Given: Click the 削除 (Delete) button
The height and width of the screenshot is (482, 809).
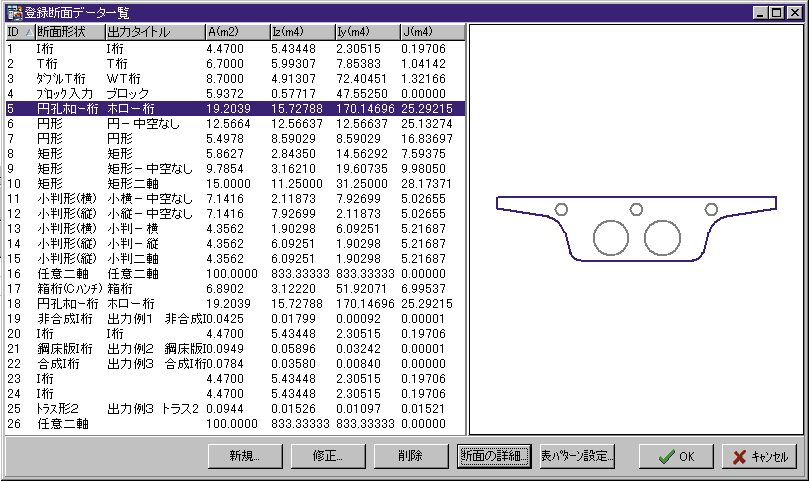Looking at the screenshot, I should point(409,456).
